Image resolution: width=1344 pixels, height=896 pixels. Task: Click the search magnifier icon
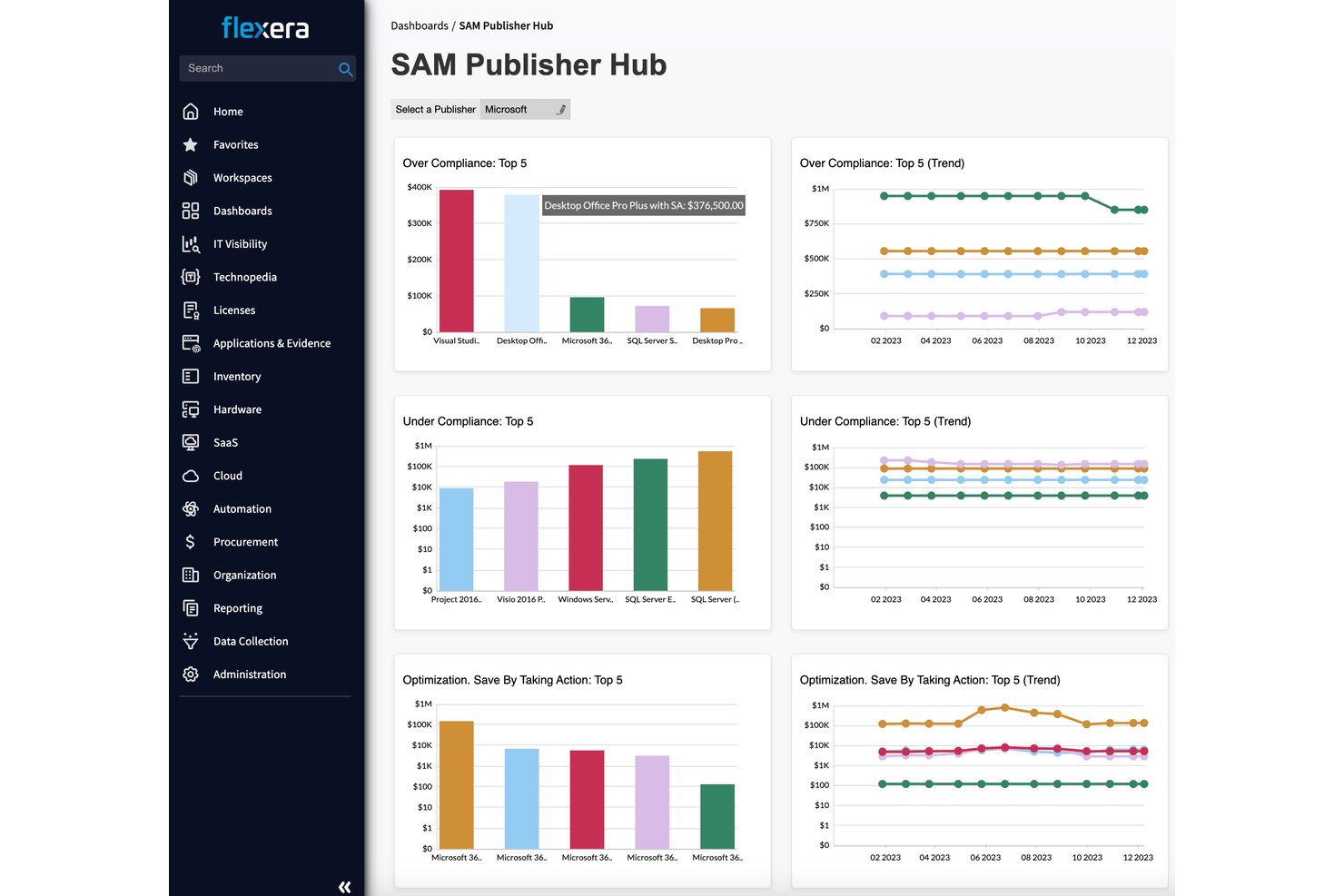(x=345, y=69)
